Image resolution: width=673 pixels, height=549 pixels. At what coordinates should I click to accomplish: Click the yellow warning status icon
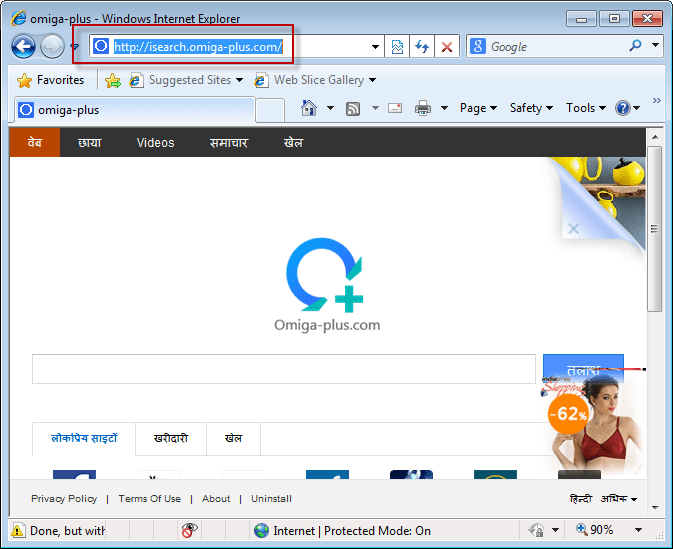[x=18, y=531]
